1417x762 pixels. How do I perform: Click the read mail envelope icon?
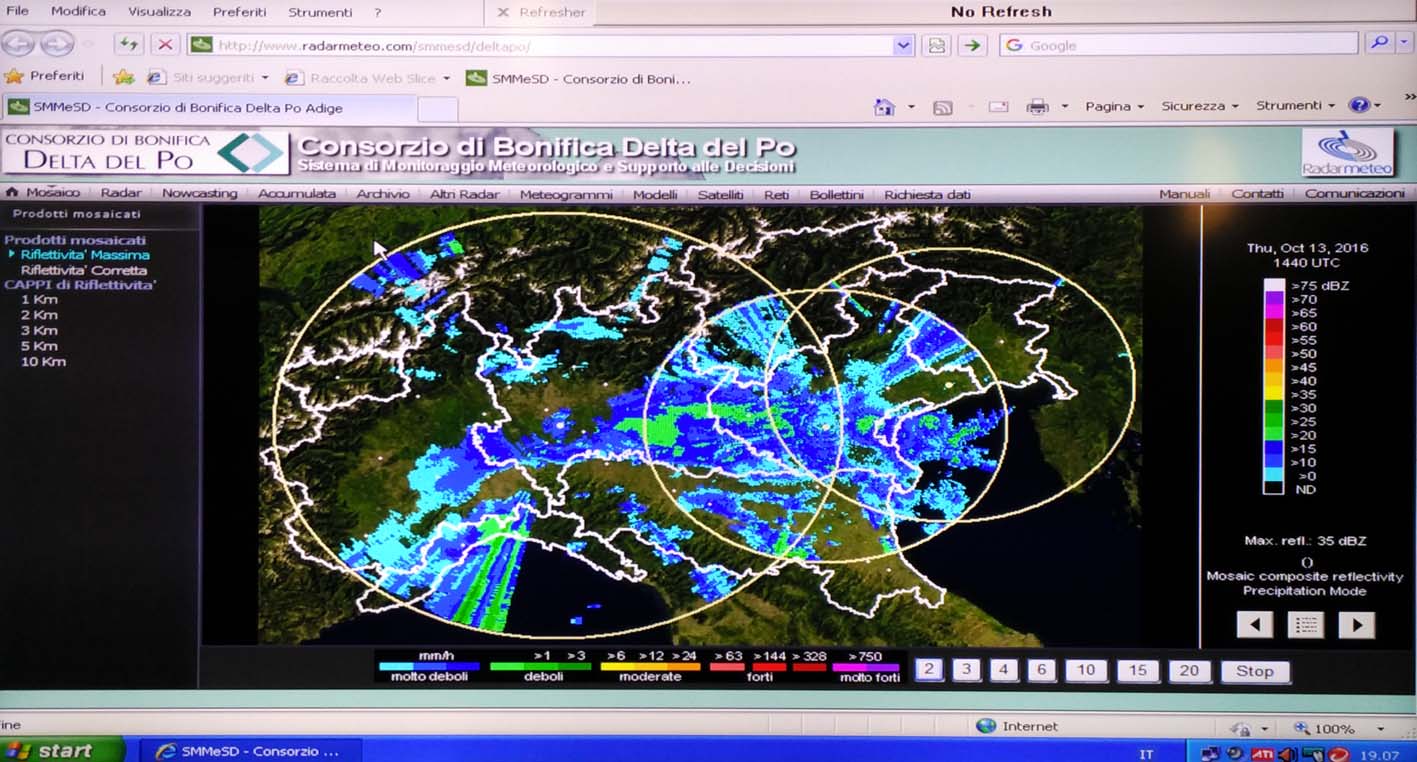click(998, 107)
